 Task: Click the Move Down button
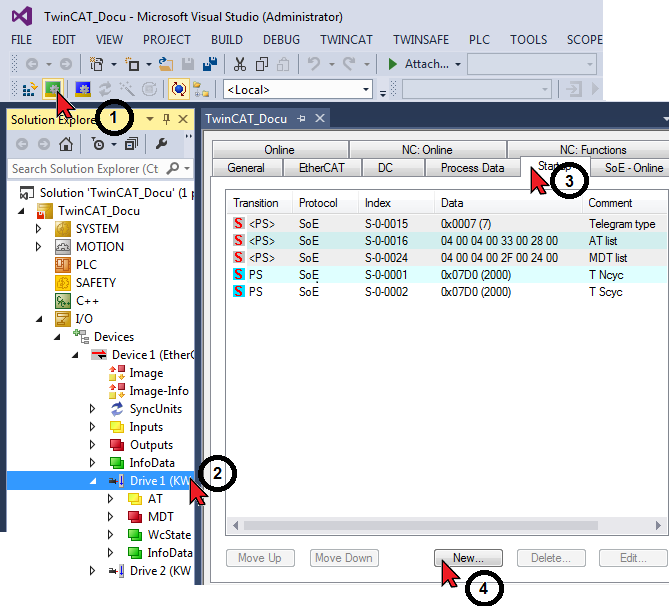[x=344, y=558]
